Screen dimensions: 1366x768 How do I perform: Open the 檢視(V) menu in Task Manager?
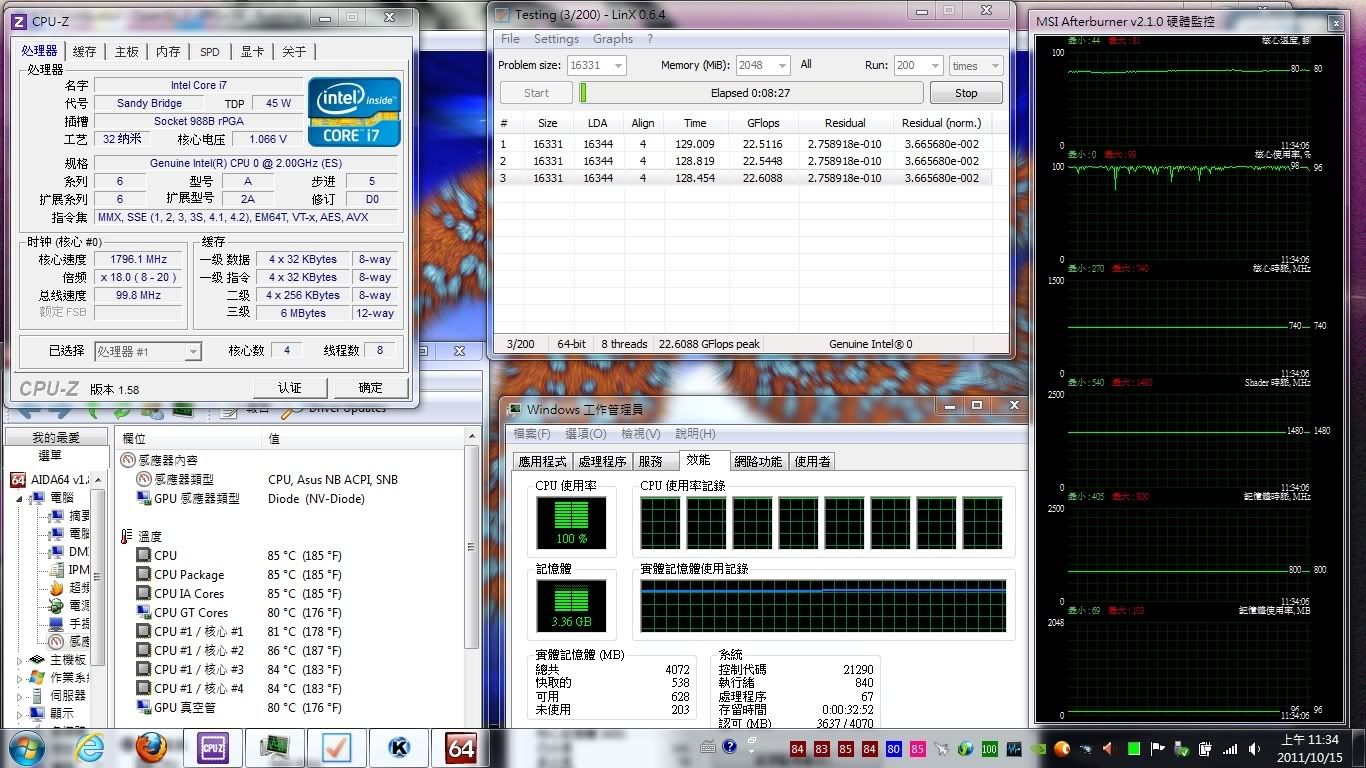640,434
